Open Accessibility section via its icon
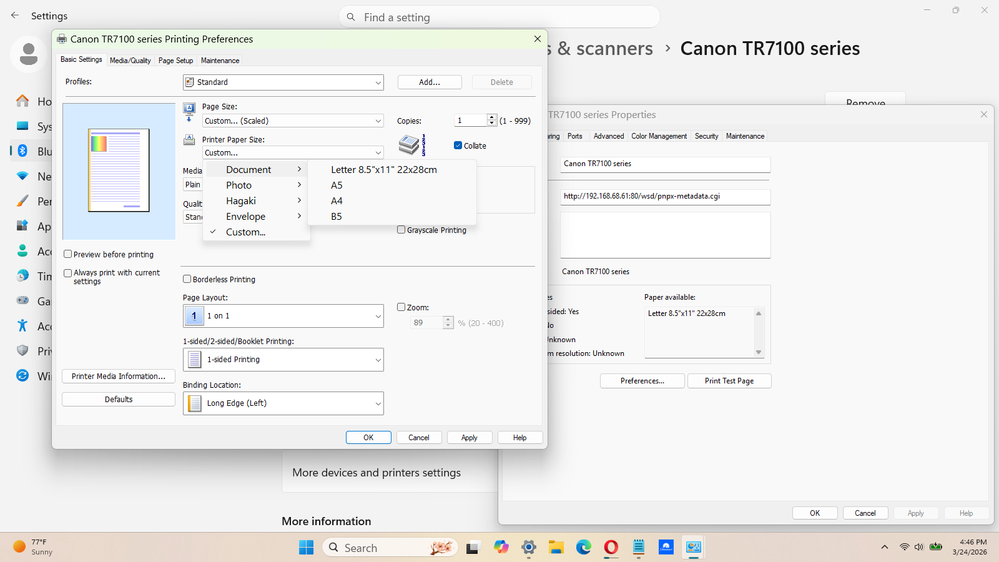 [x=22, y=326]
